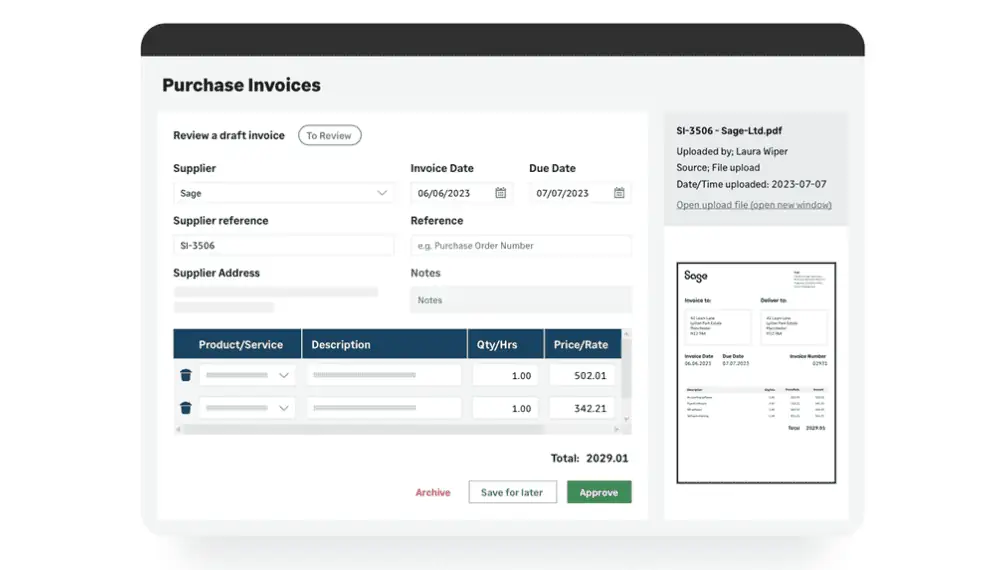Screen dimensions: 1000x570
Task: Open the Due Date calendar picker
Action: pyautogui.click(x=619, y=193)
